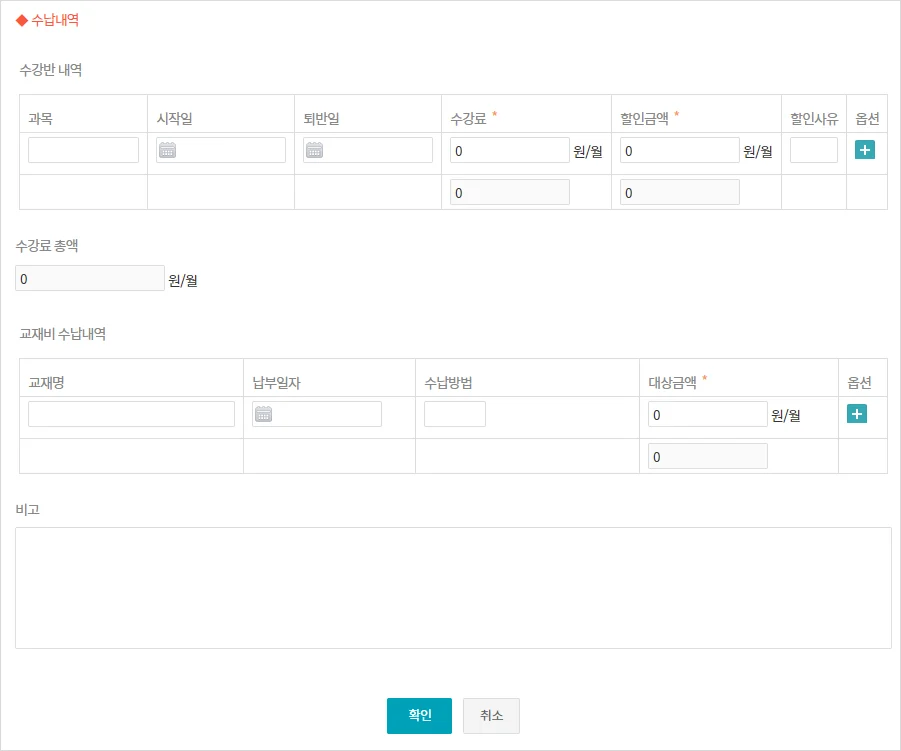The image size is (901, 751).
Task: Add a row with the 수강반 내역 plus icon
Action: [865, 150]
